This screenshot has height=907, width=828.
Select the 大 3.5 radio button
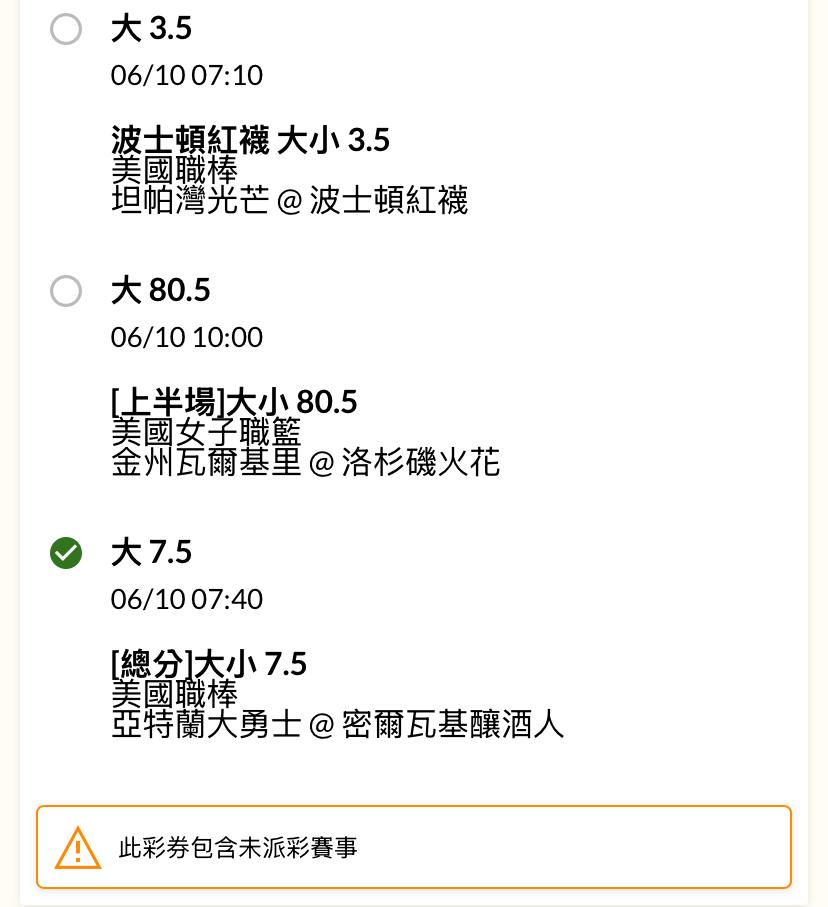(x=66, y=29)
